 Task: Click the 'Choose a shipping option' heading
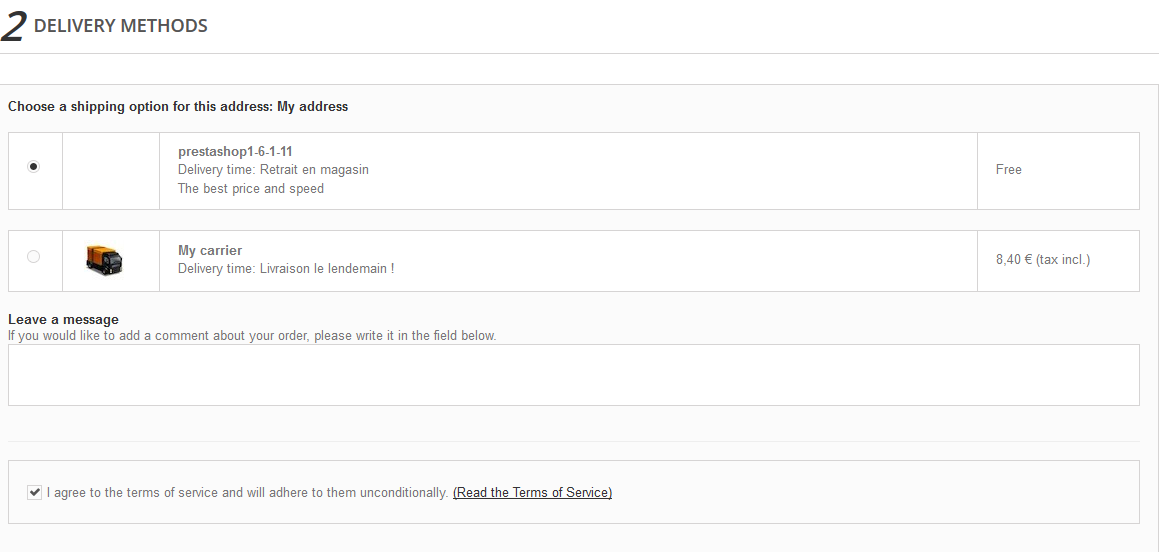[x=178, y=106]
